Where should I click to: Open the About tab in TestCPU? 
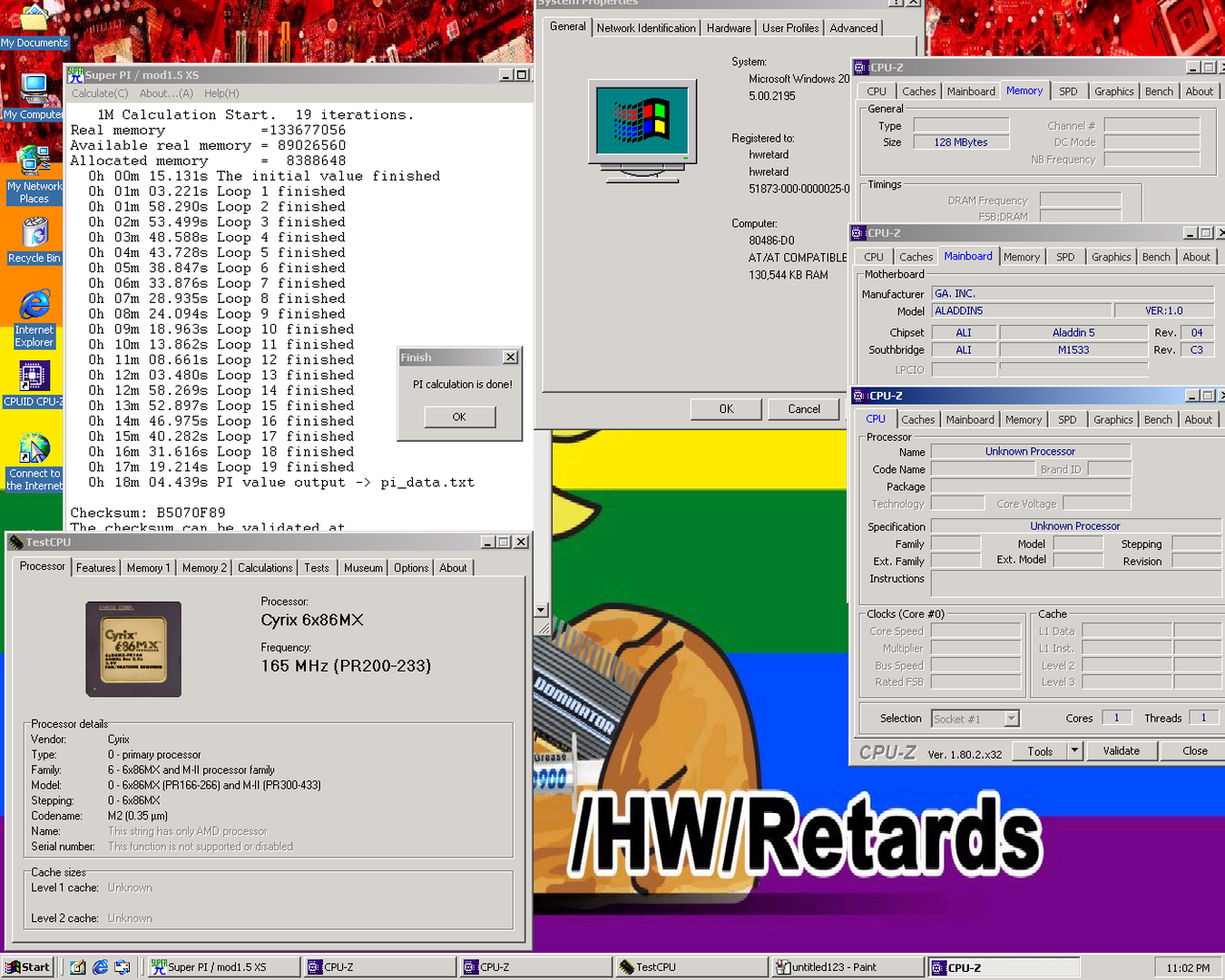coord(453,568)
